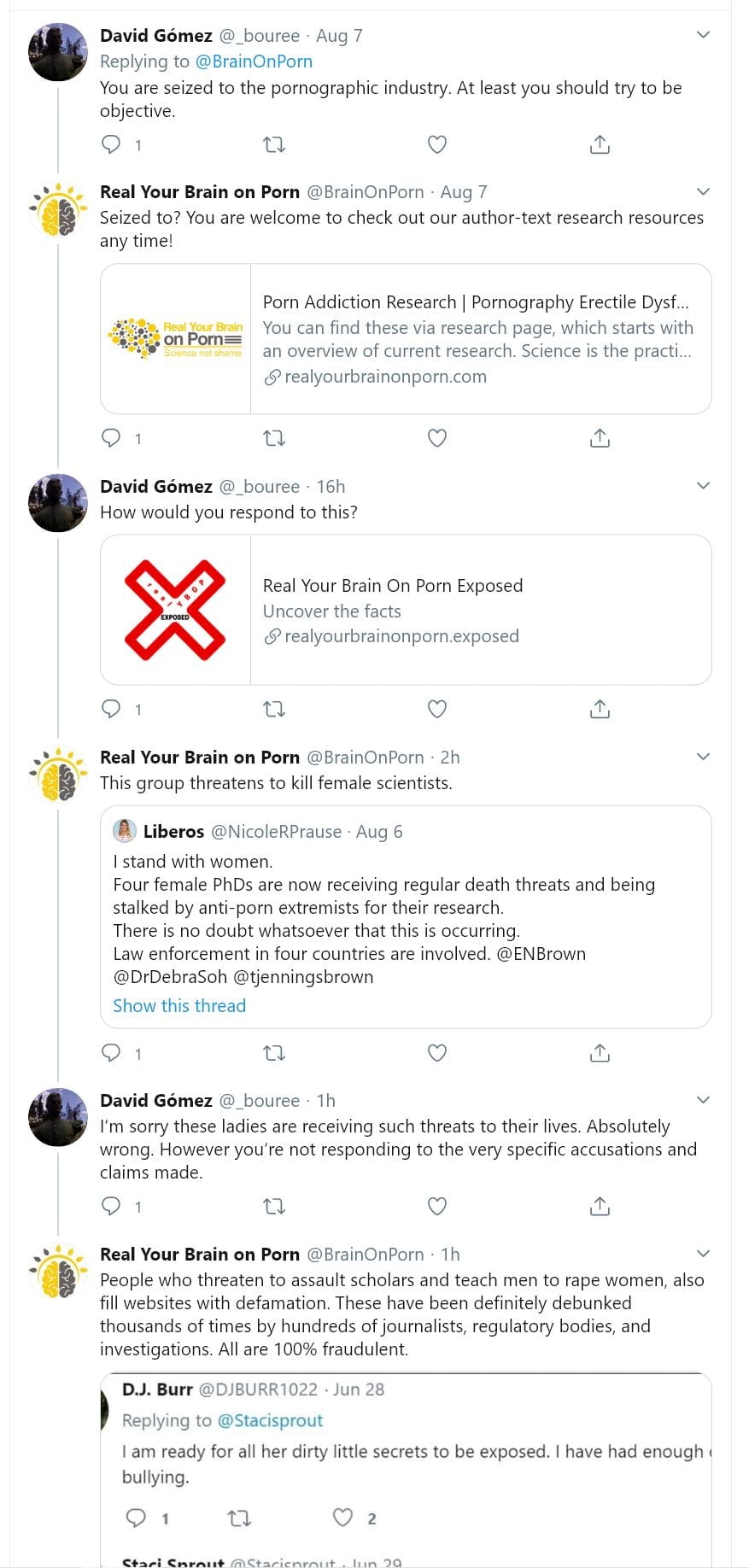The image size is (749, 1568).
Task: Reply to David Gómez's Aug 7 tweet
Action: tap(111, 144)
